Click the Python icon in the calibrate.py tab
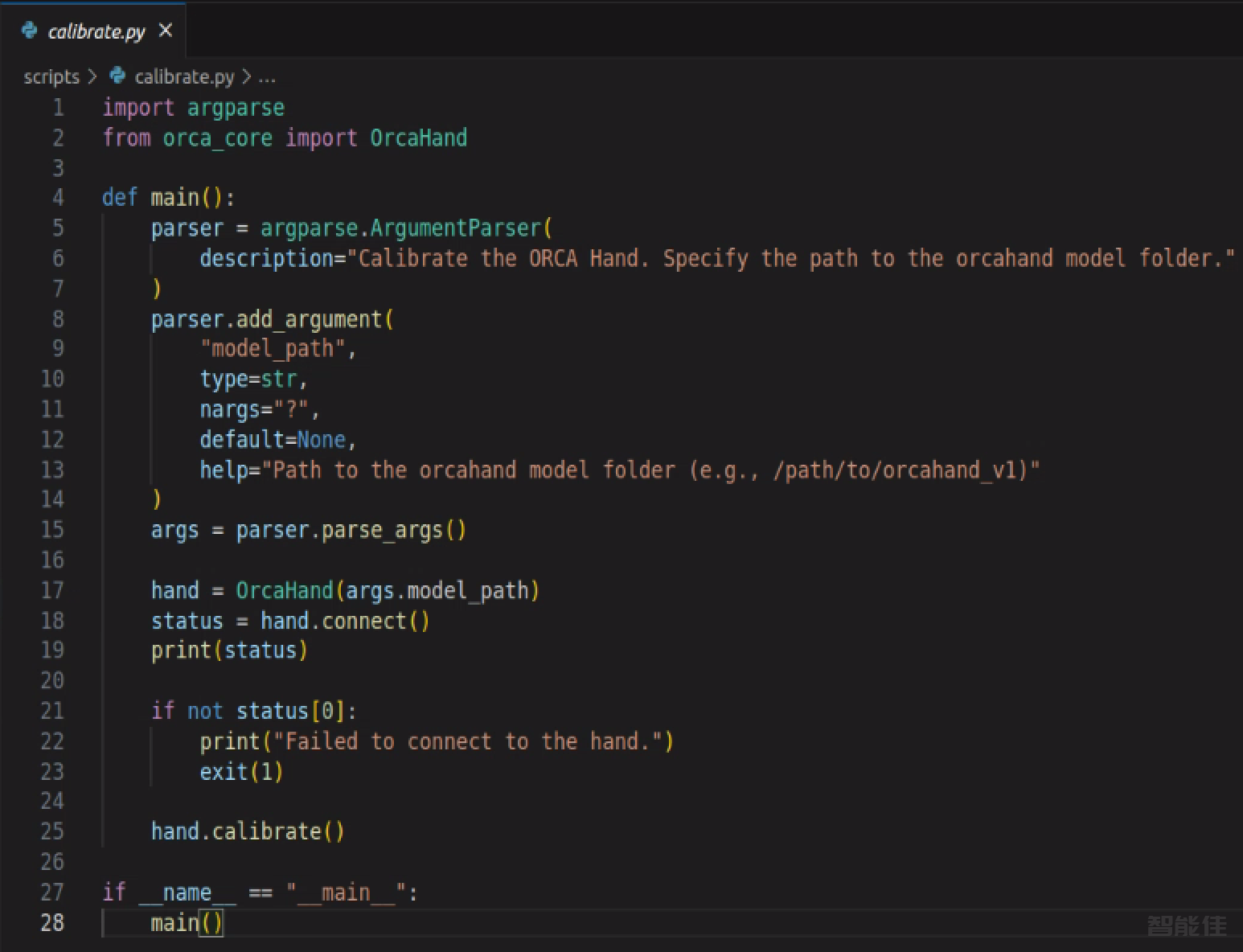The image size is (1243, 952). [x=30, y=31]
